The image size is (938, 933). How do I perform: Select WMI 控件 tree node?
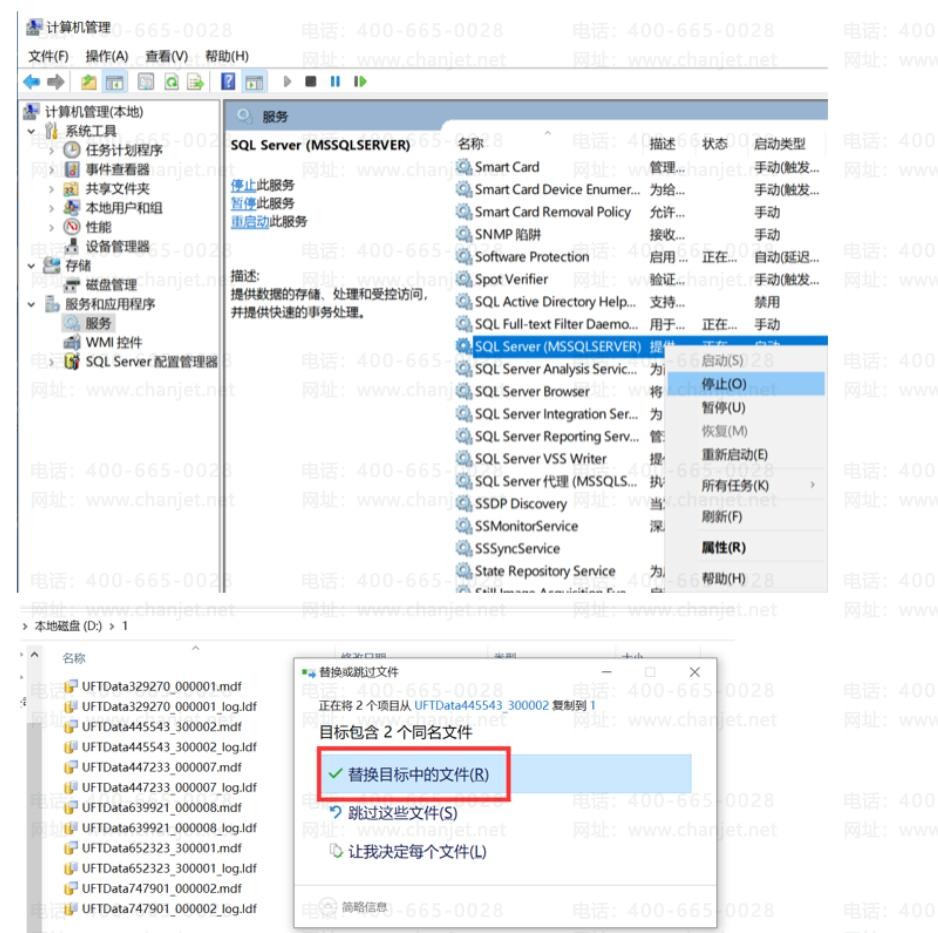[x=114, y=342]
